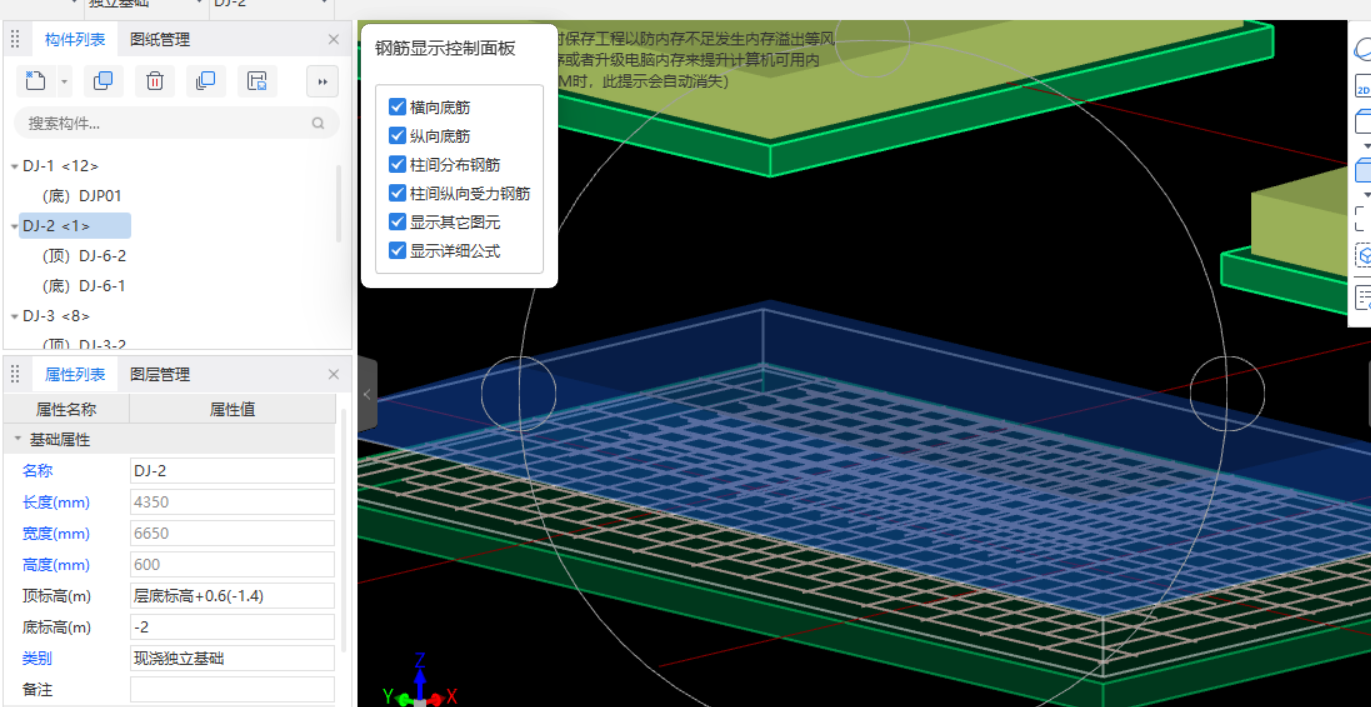Click the region selection bracket icon
1371x707 pixels.
[x=1362, y=219]
